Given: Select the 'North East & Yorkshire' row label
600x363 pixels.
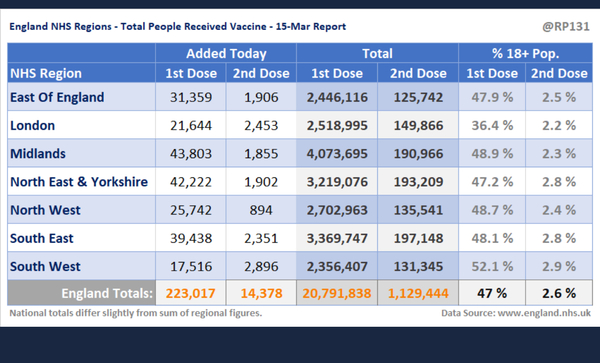Looking at the screenshot, I should click(79, 182).
